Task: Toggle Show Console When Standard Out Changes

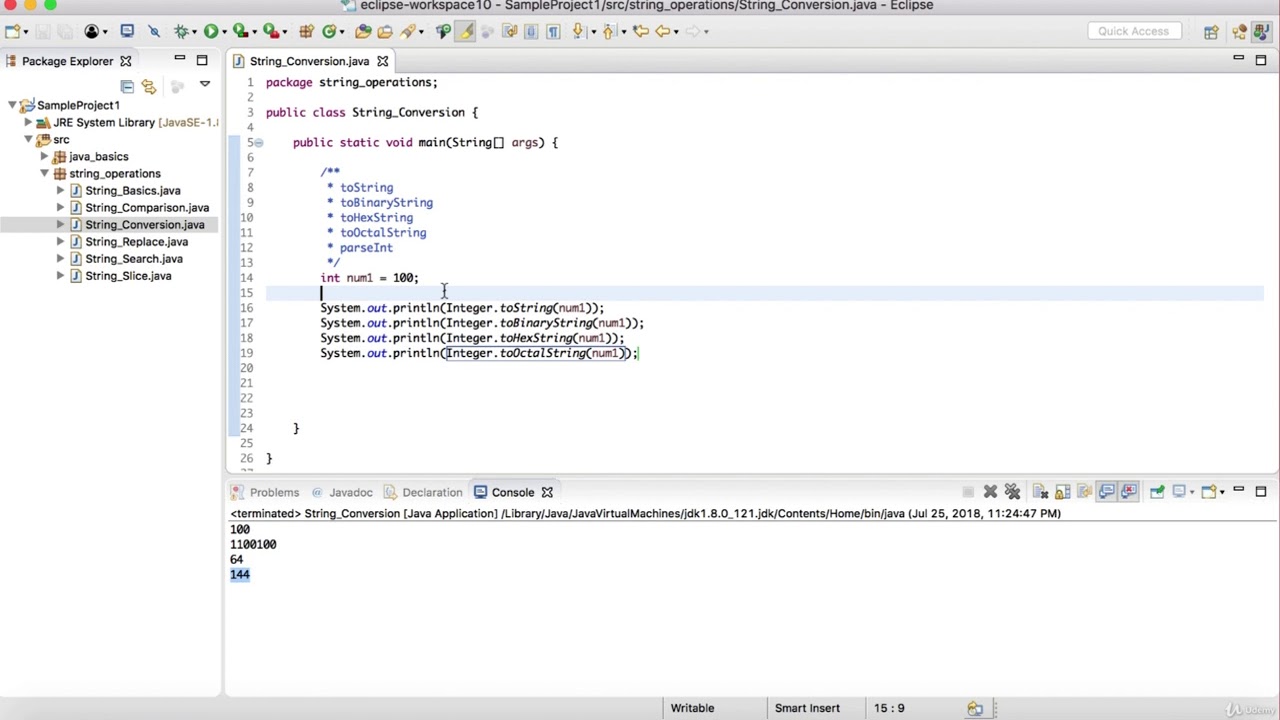Action: (x=1106, y=492)
